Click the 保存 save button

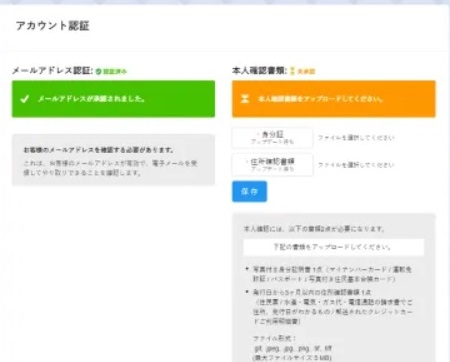coord(249,191)
